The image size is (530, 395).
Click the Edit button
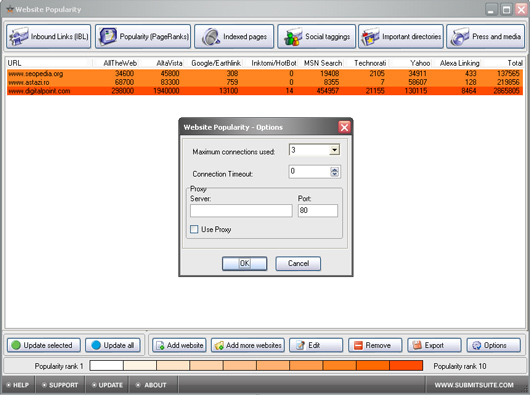click(x=316, y=345)
